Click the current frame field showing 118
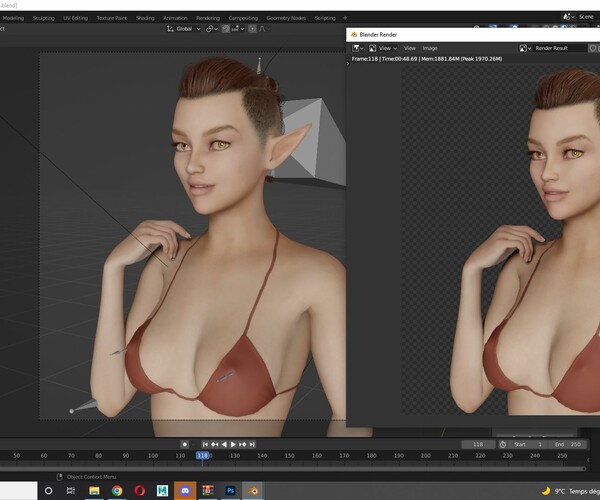The height and width of the screenshot is (500, 600). [x=478, y=445]
